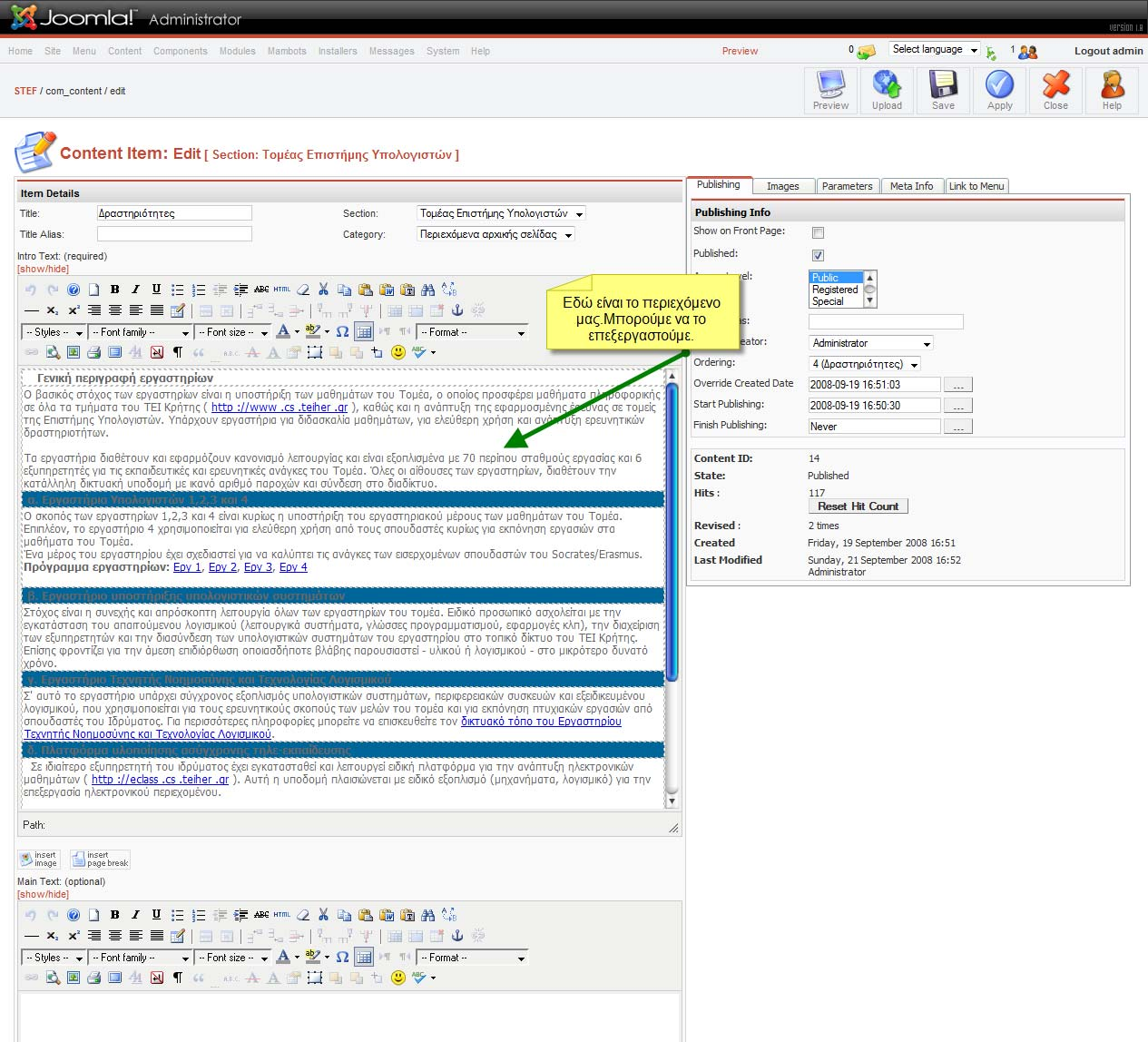Click the superscript icon in Intro Text editor

(74, 310)
